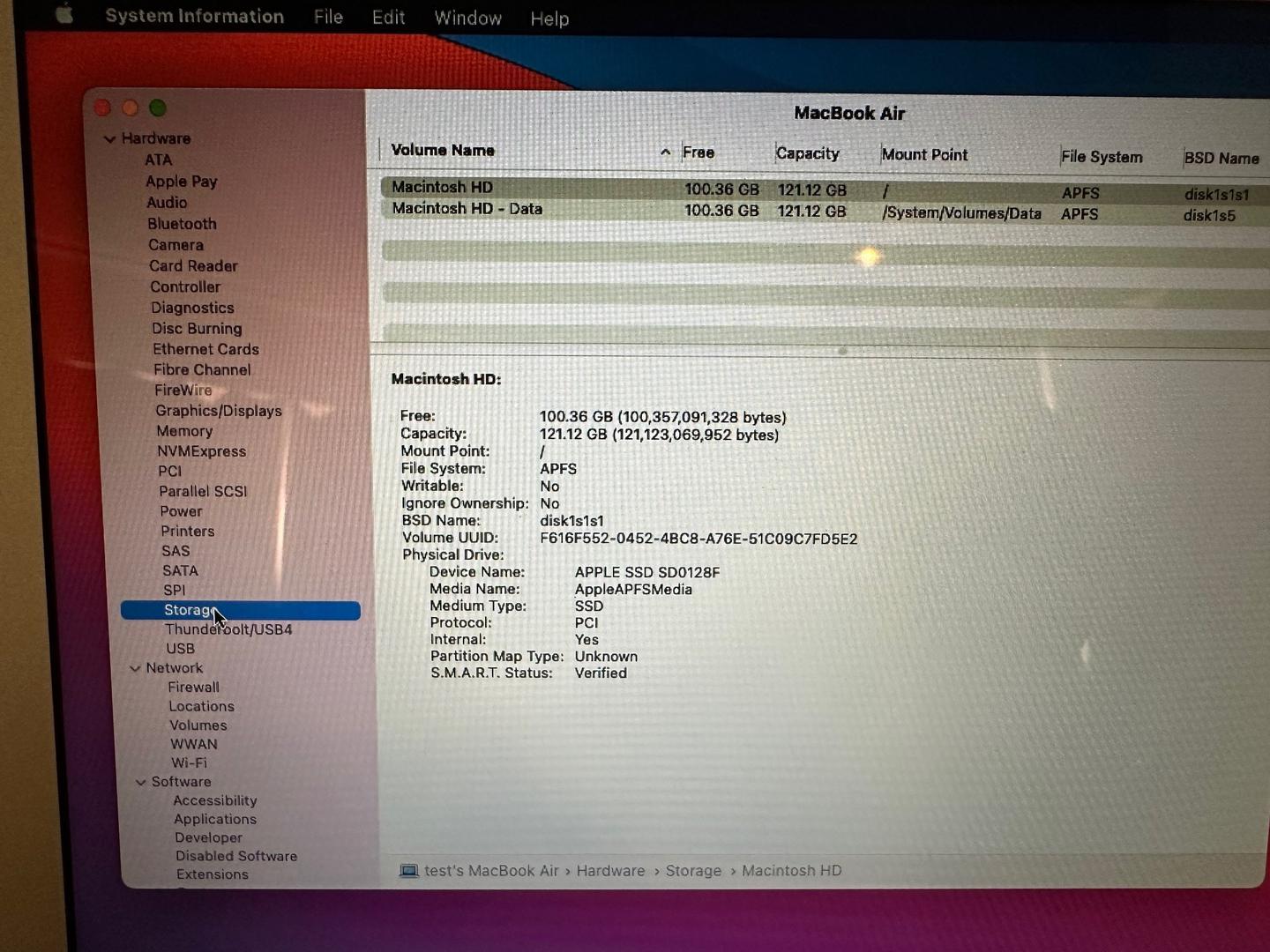Click Storage in the path bar
Screen dimensions: 1270x952
point(693,871)
